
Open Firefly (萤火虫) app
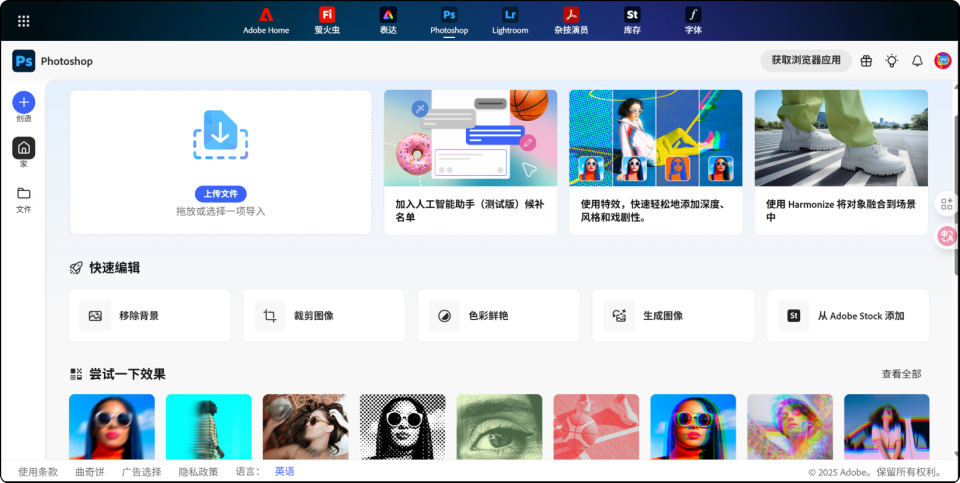(x=327, y=21)
